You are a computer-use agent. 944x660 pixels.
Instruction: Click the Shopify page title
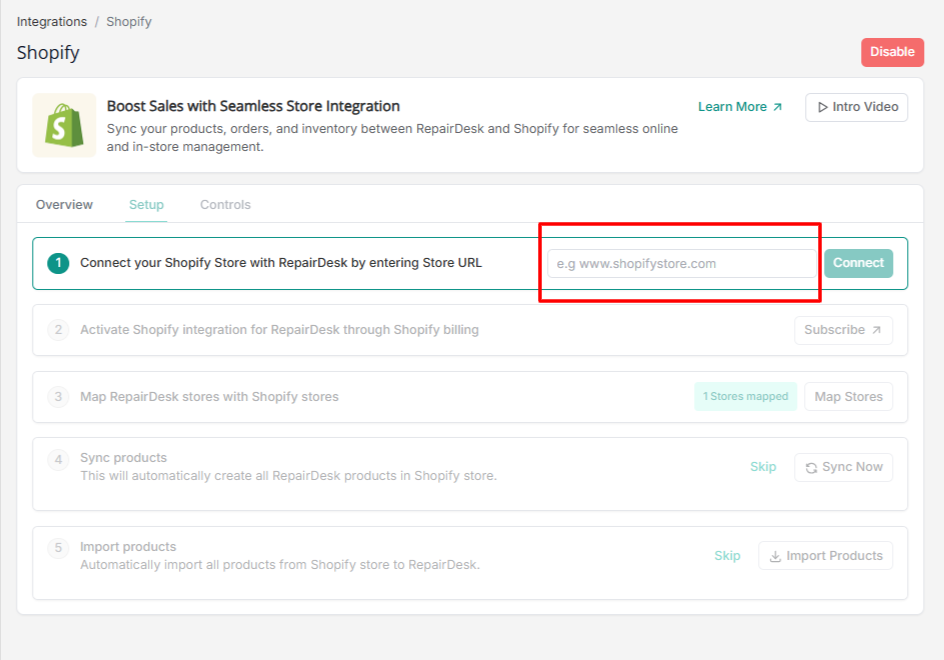[x=48, y=53]
